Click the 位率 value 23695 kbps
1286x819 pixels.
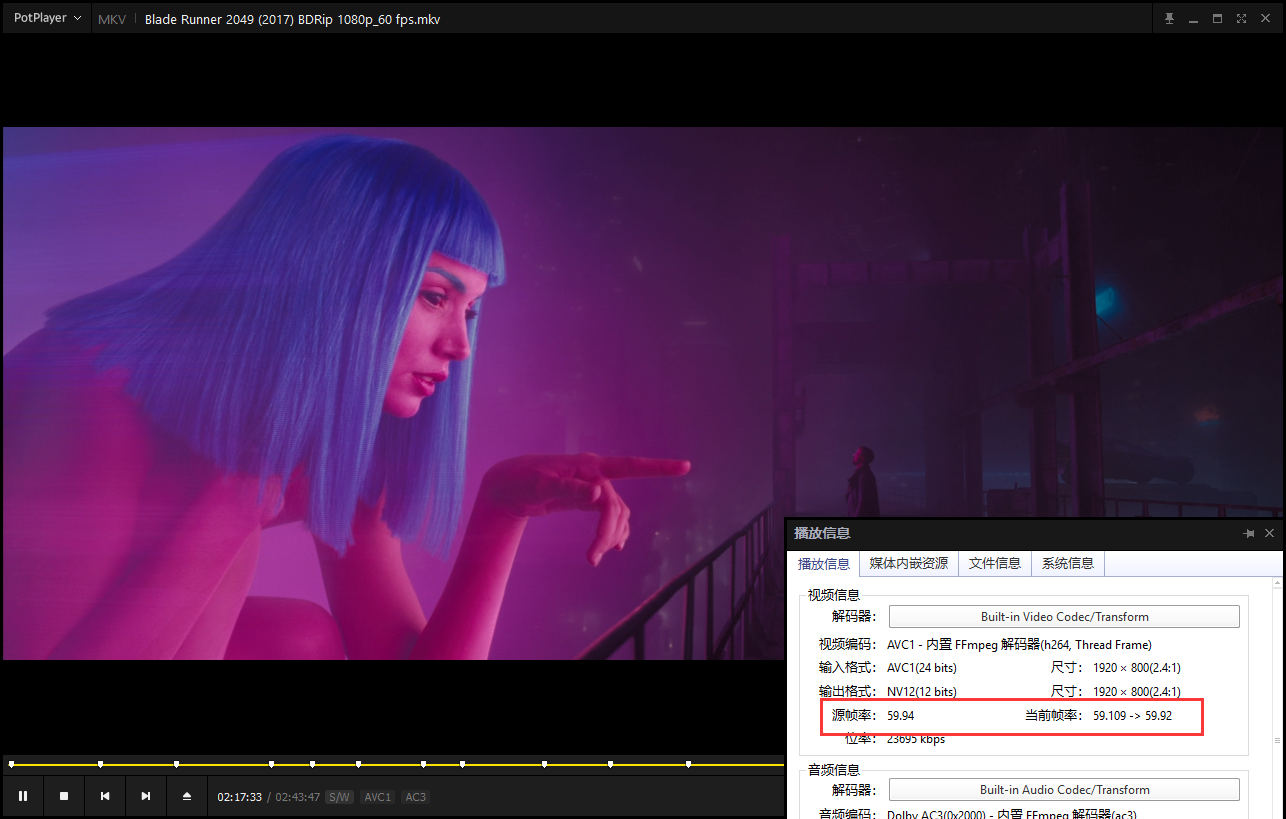tap(916, 740)
